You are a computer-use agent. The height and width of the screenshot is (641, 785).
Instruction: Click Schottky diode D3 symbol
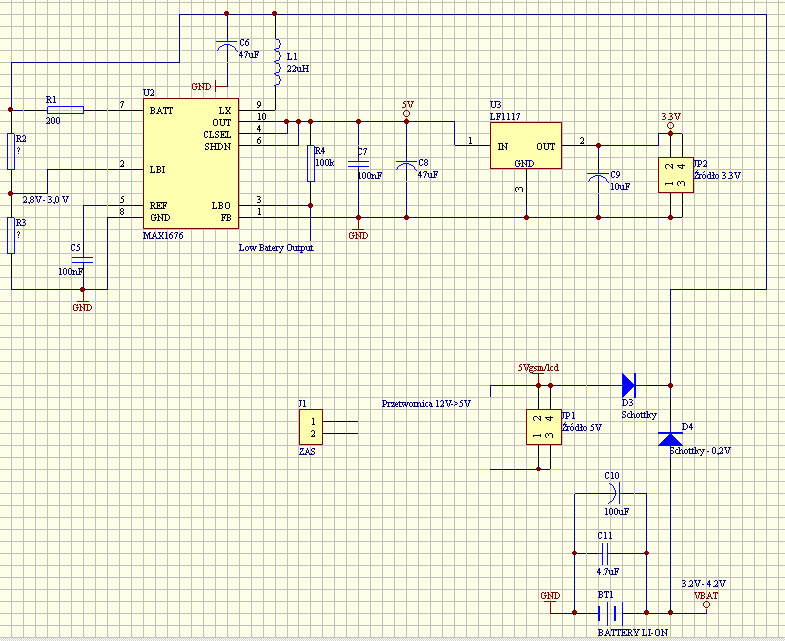tap(629, 386)
